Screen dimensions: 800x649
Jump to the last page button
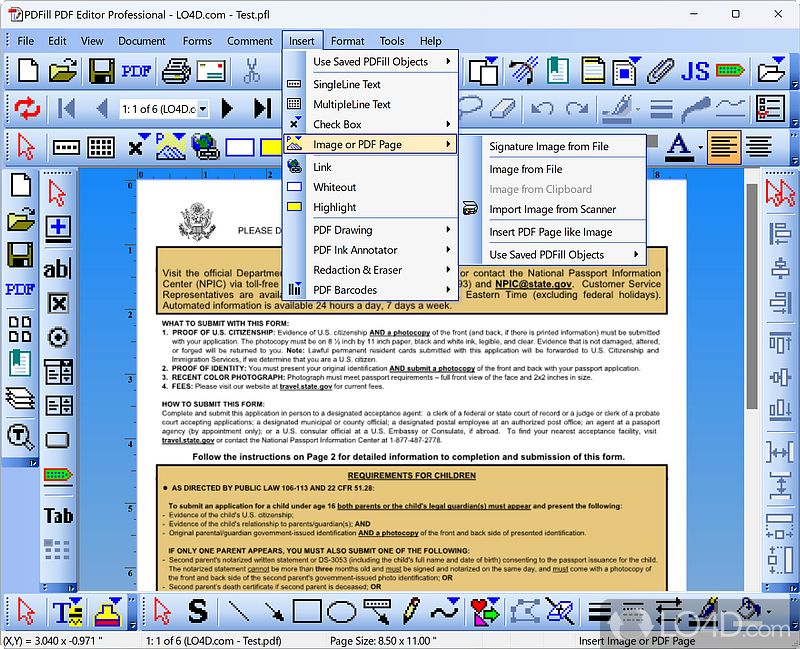tap(263, 108)
